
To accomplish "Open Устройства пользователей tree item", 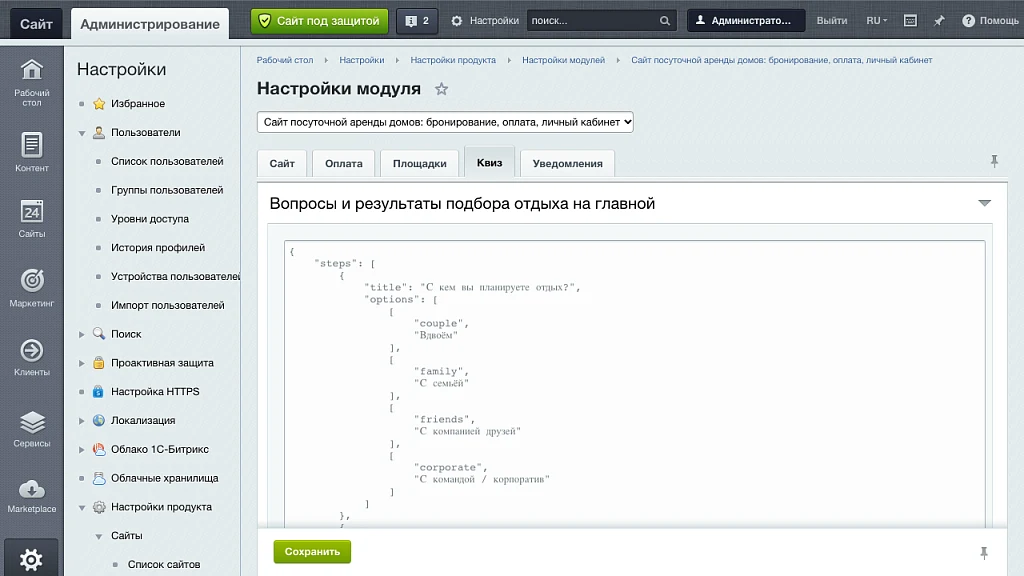I will coord(176,276).
